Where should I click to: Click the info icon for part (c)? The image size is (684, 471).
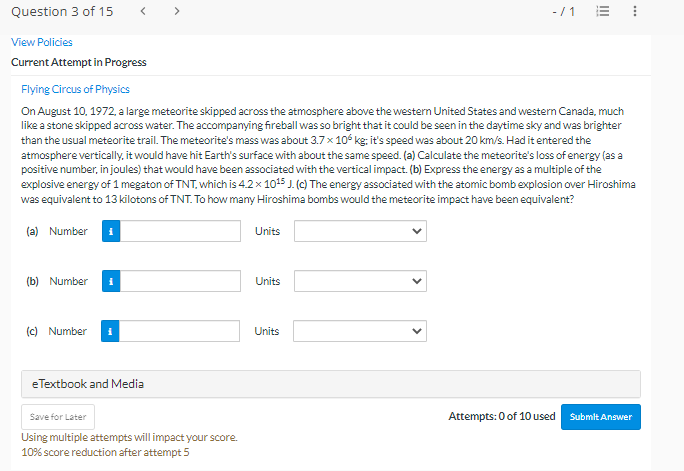coord(110,331)
